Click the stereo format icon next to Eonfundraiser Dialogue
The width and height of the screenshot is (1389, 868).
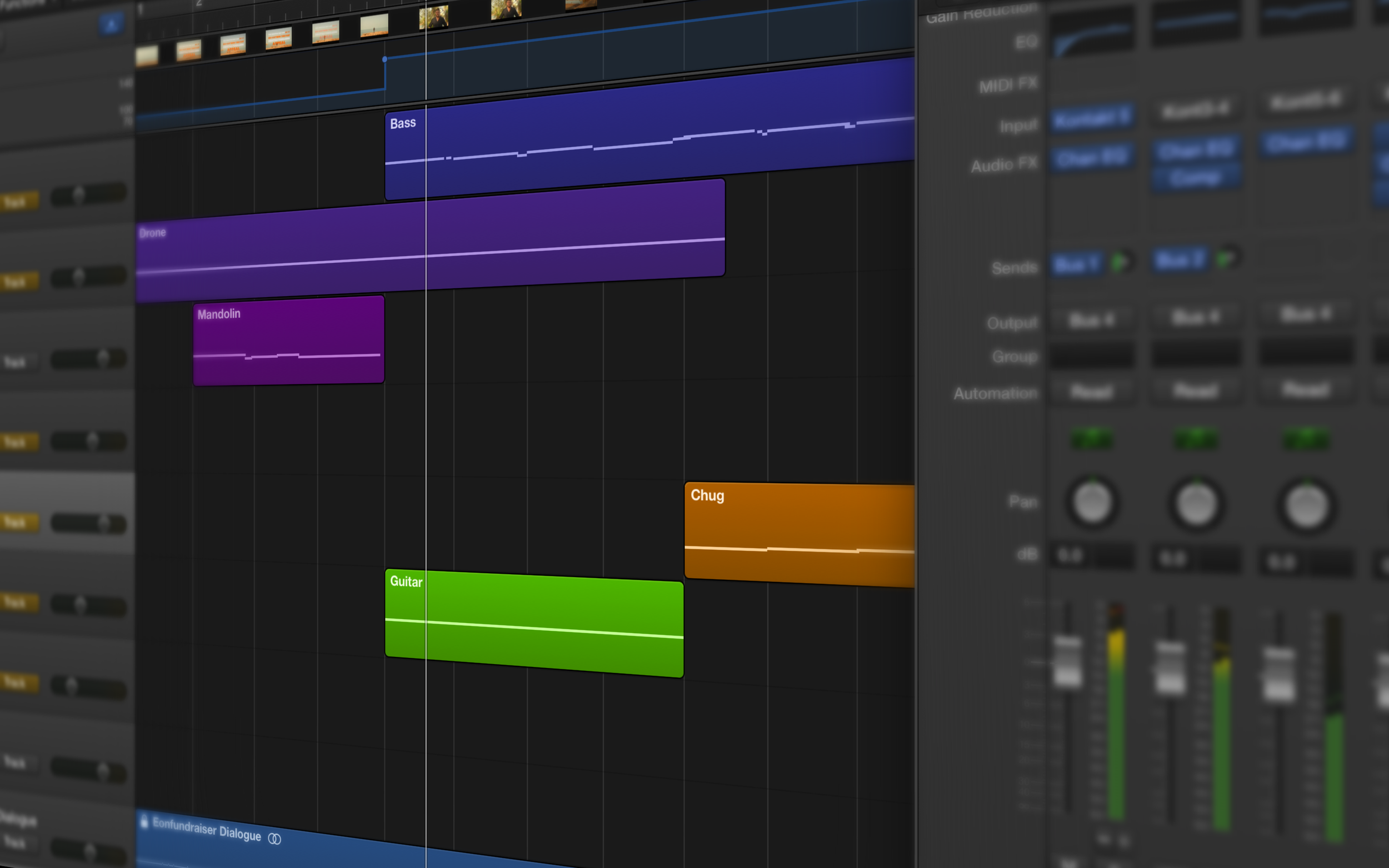click(x=275, y=839)
